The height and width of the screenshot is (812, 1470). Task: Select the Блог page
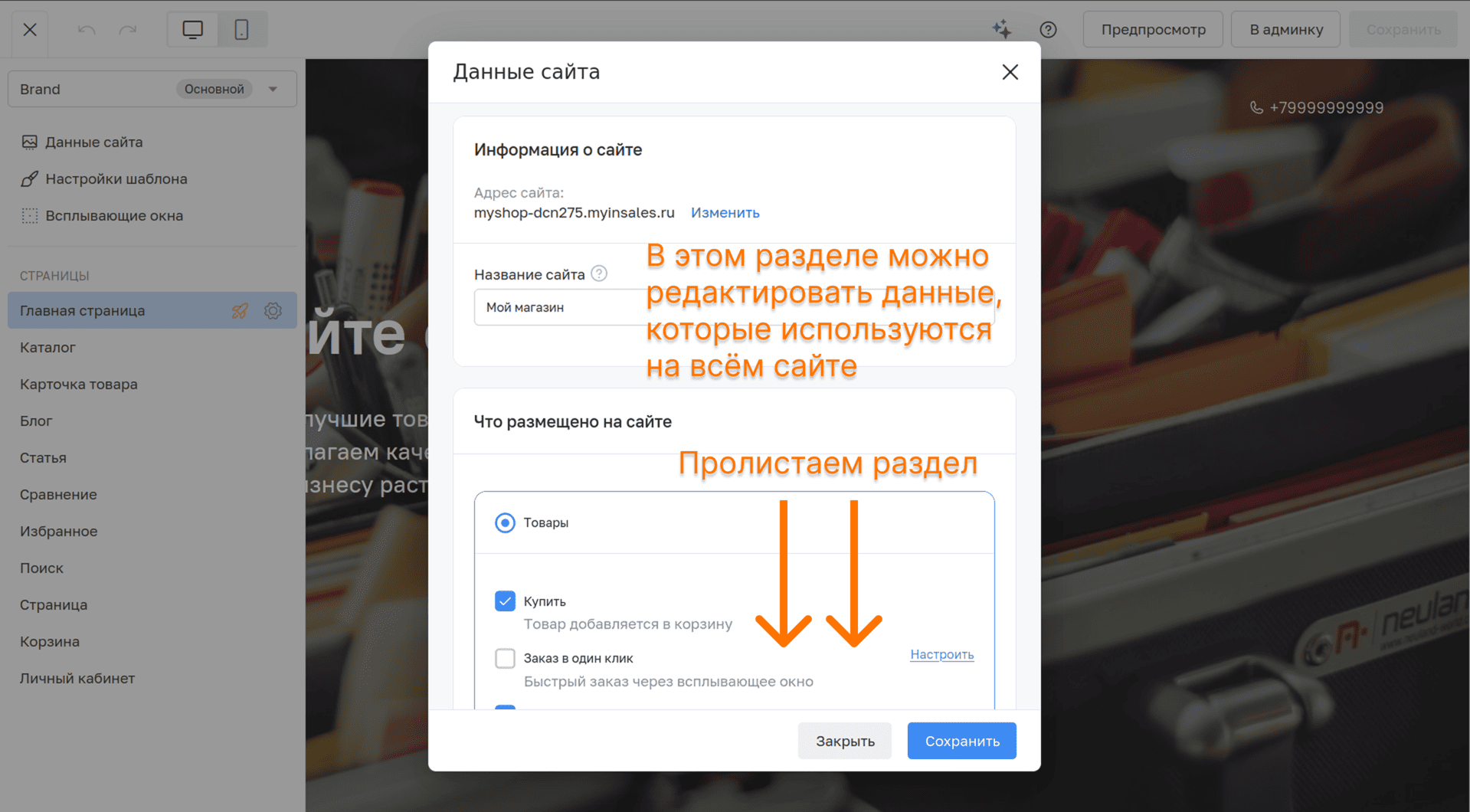(152, 421)
